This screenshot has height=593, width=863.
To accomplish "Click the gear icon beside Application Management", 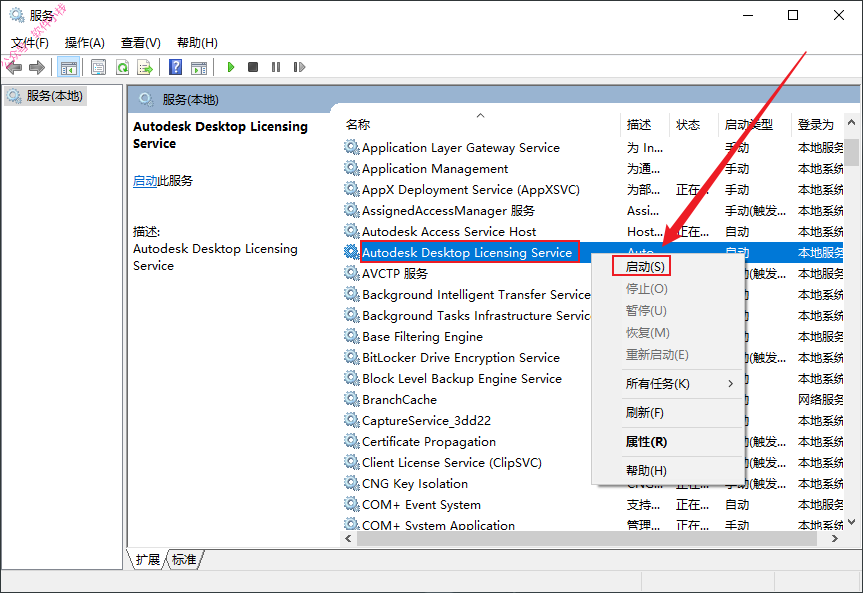I will [351, 168].
